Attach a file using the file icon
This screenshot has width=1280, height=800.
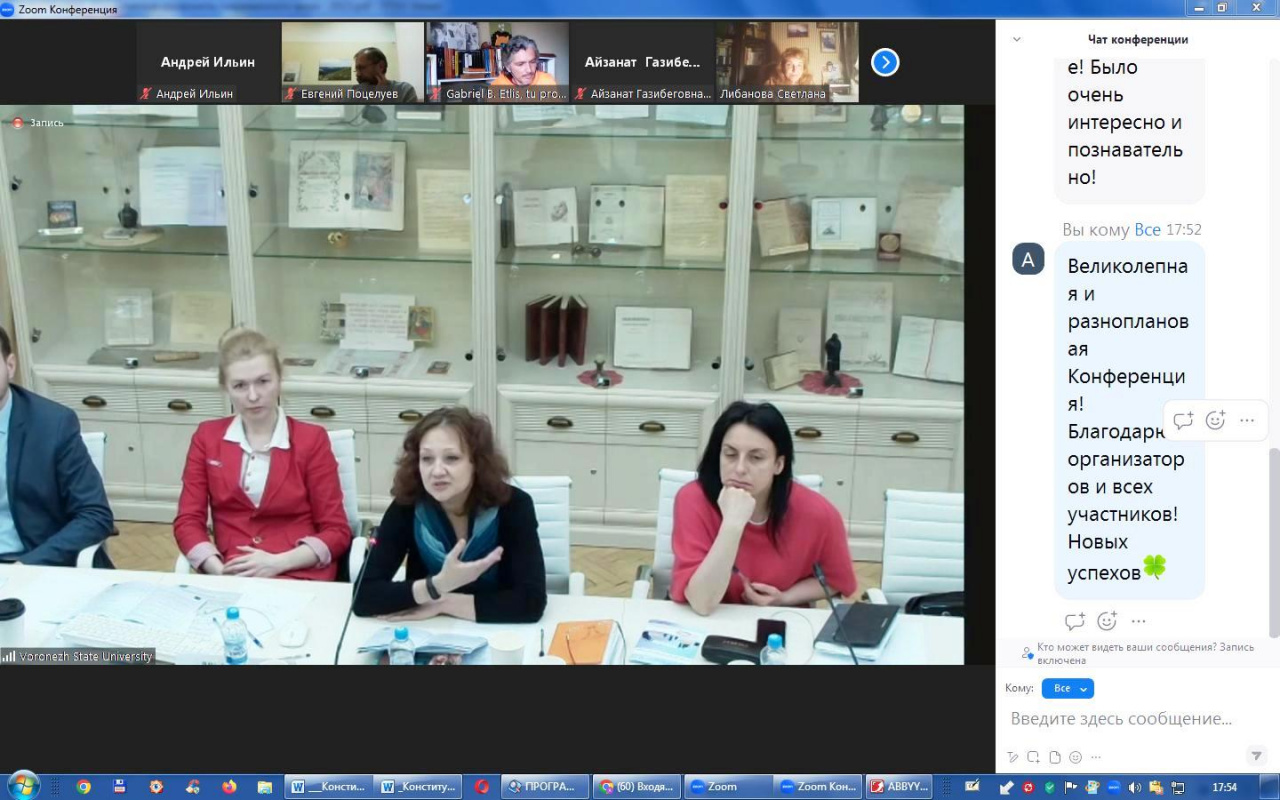point(1054,757)
